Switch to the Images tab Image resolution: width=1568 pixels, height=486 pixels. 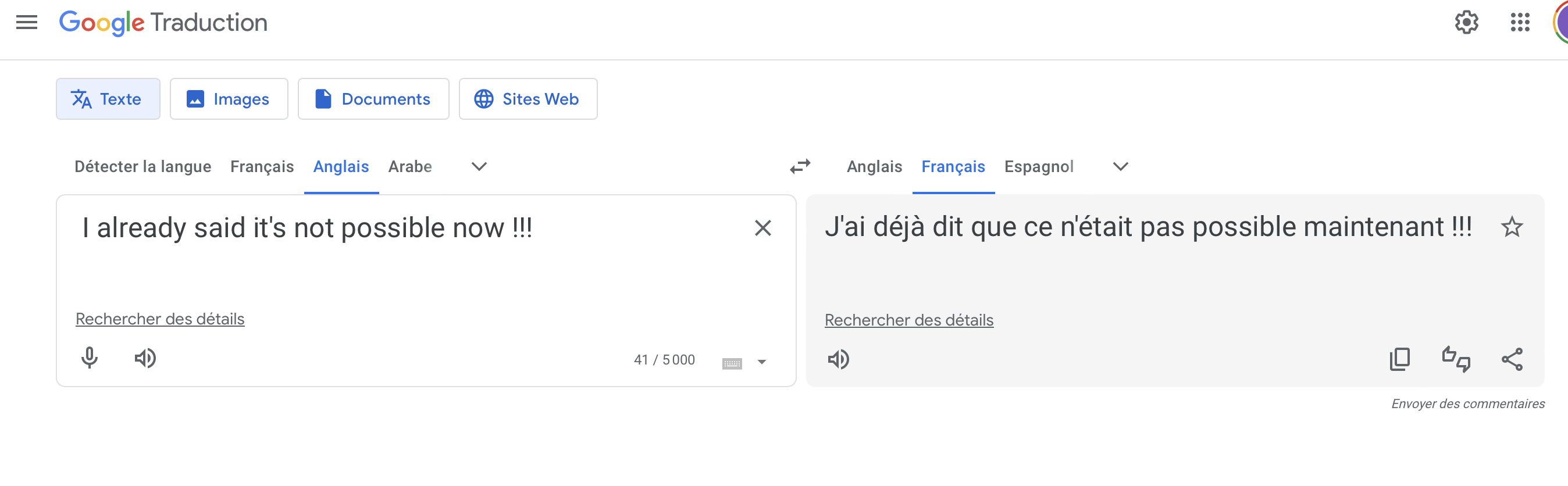pos(229,99)
